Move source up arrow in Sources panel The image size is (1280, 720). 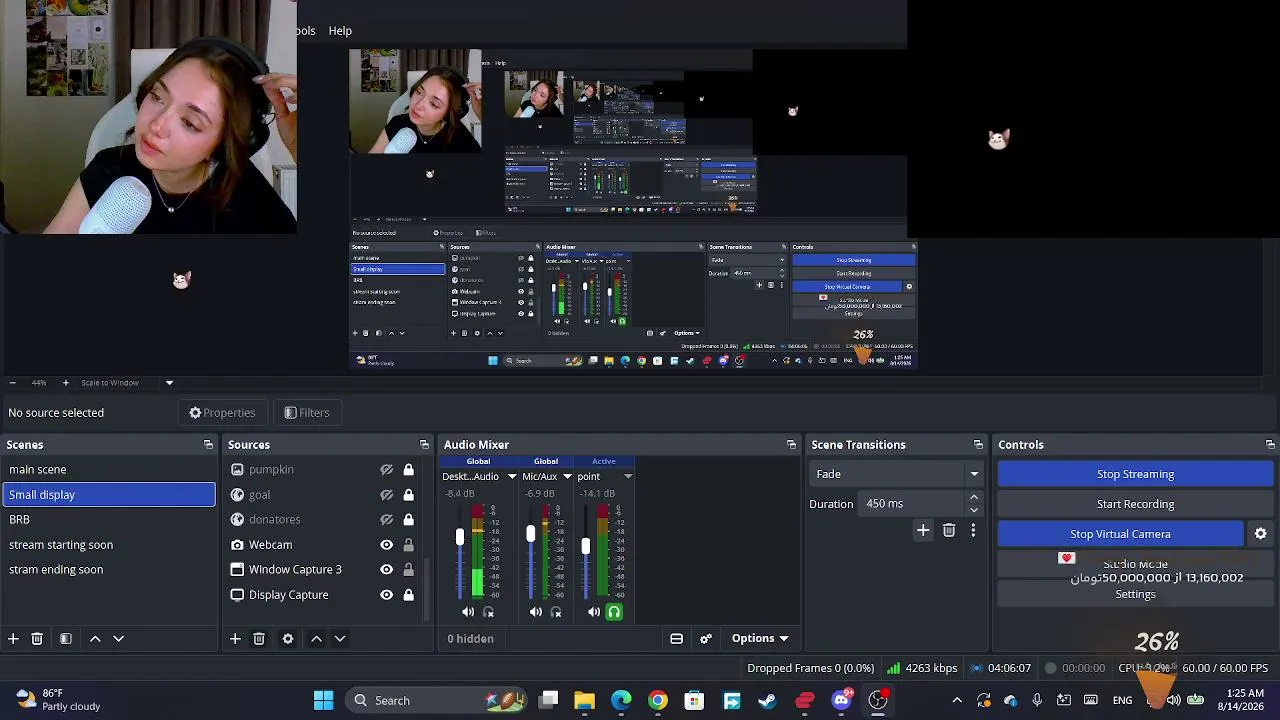pyautogui.click(x=316, y=638)
